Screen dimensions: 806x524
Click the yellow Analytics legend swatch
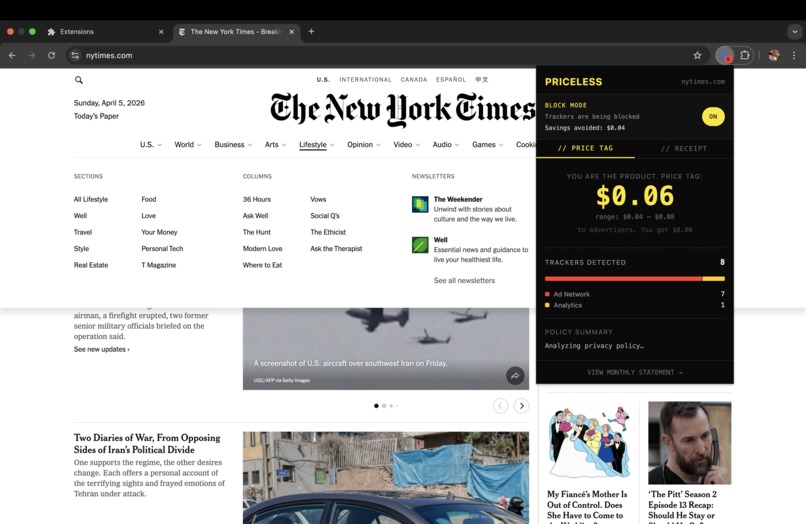click(547, 305)
